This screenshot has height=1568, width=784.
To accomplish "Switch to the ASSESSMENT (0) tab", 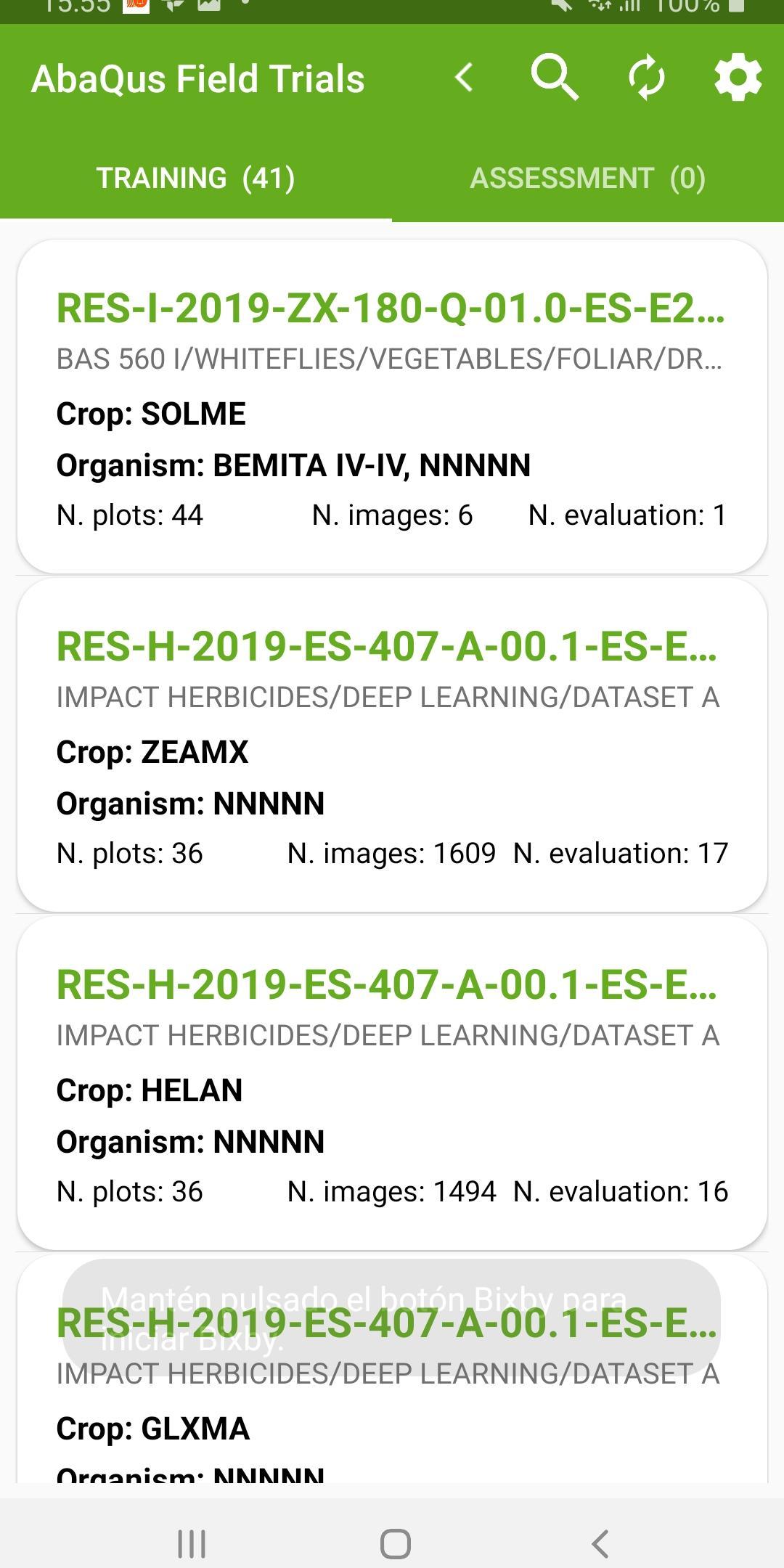I will (588, 178).
